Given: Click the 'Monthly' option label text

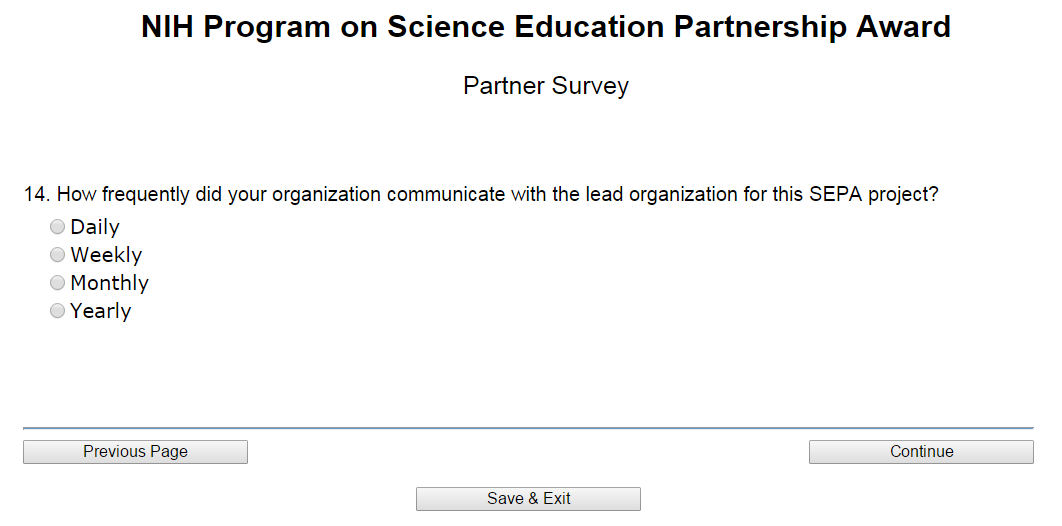Looking at the screenshot, I should pos(109,283).
